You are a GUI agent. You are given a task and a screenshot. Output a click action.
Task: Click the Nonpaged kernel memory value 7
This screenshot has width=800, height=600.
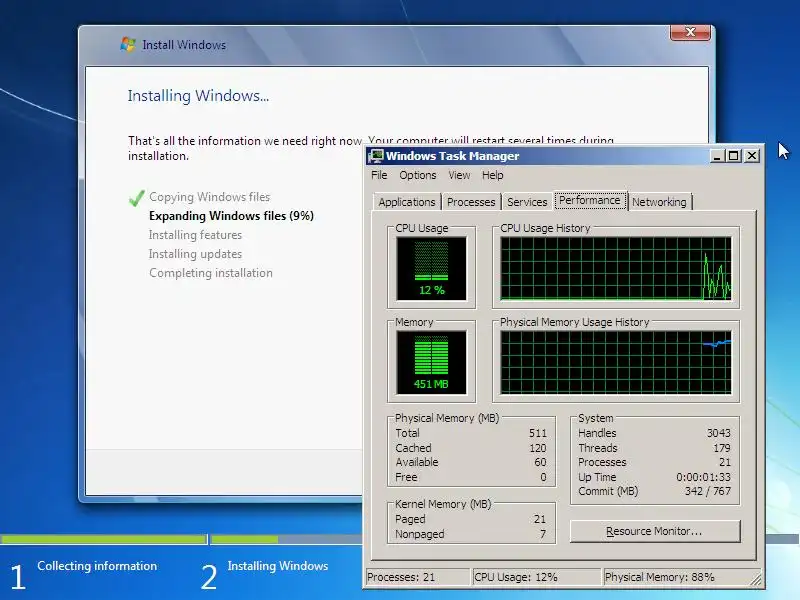click(543, 534)
